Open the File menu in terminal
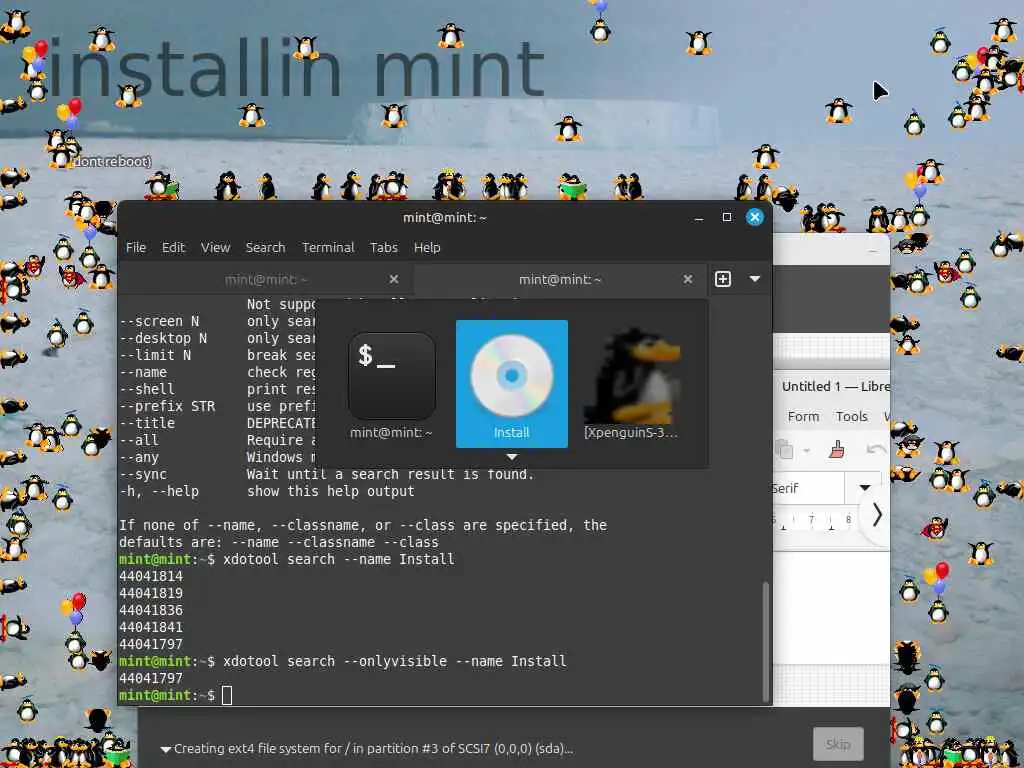This screenshot has width=1024, height=768. tap(136, 248)
